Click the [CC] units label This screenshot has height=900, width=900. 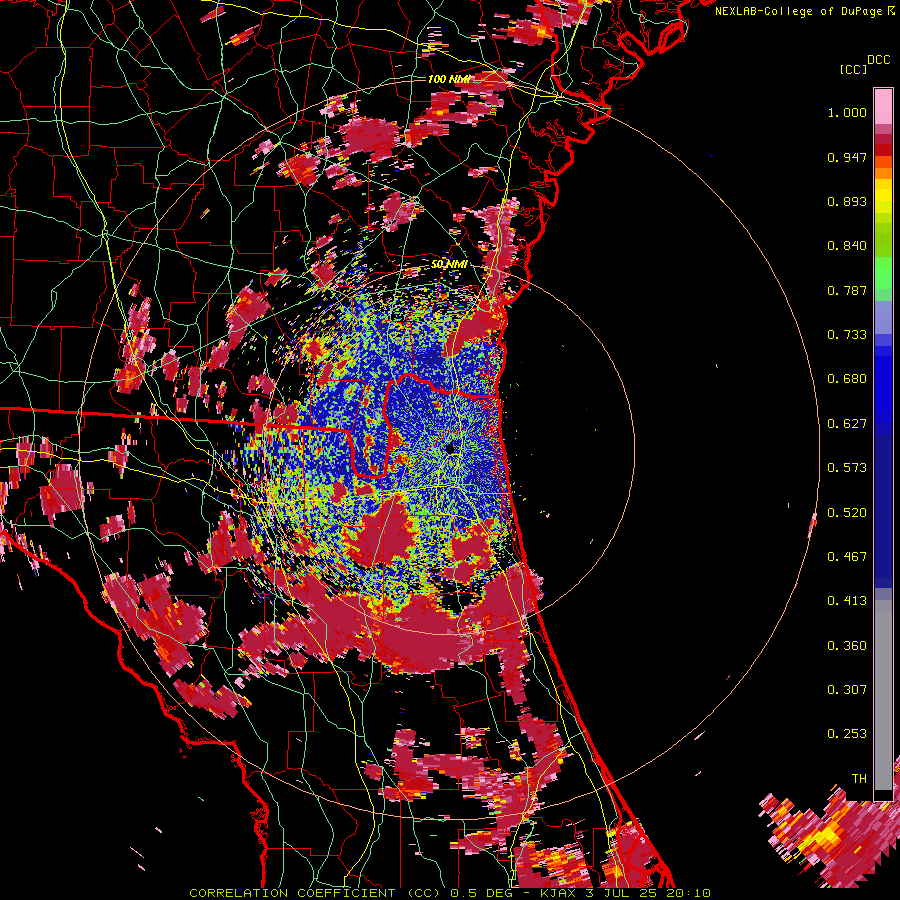853,69
